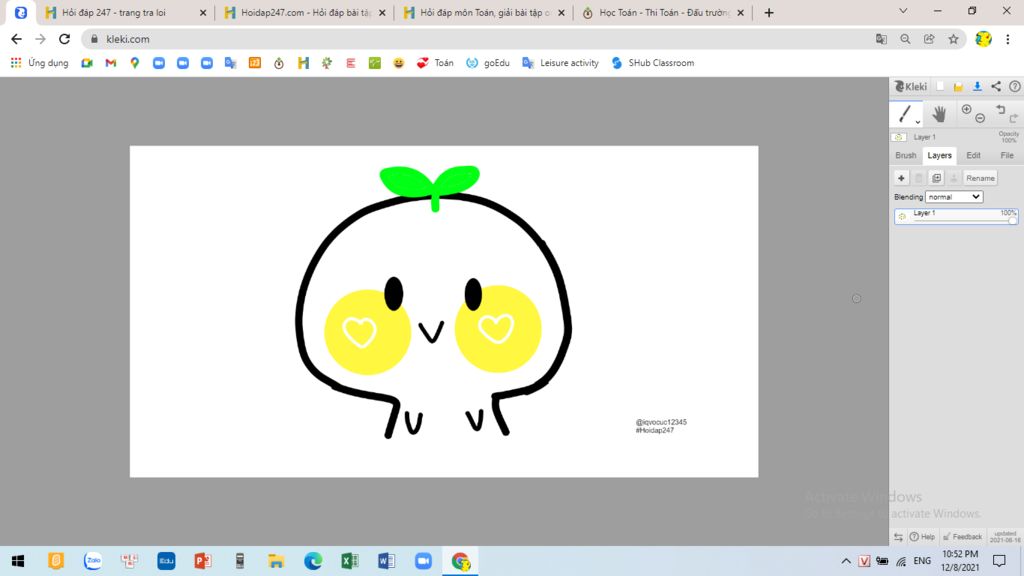Open the Windows notification center
Viewport: 1024px width, 576px height.
click(999, 561)
